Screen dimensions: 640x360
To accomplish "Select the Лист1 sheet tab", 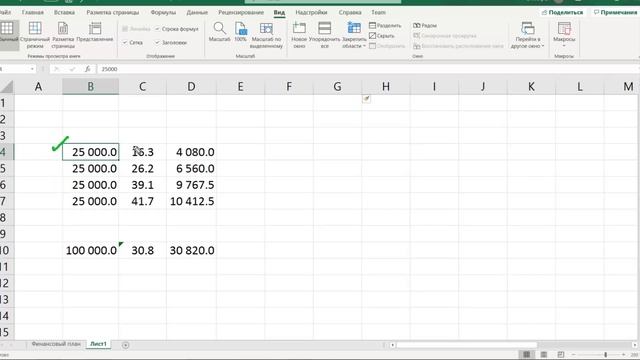I will pyautogui.click(x=98, y=344).
